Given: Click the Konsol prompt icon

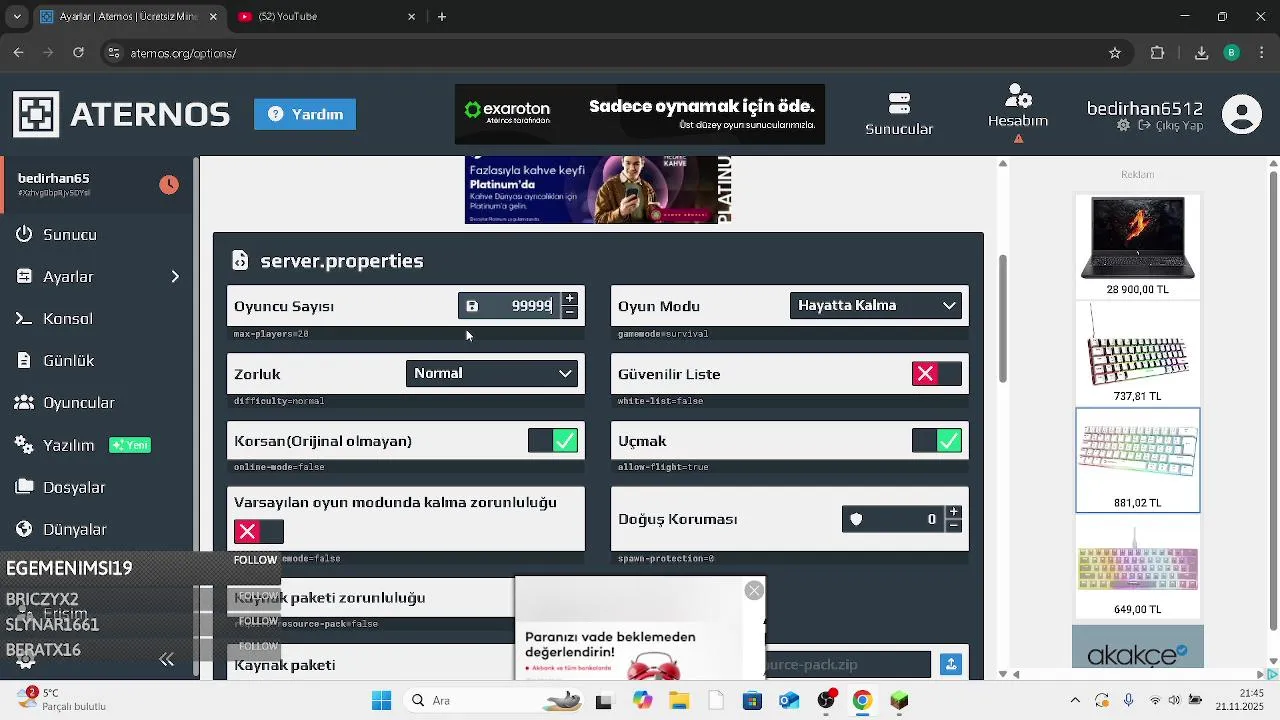Looking at the screenshot, I should pos(25,319).
